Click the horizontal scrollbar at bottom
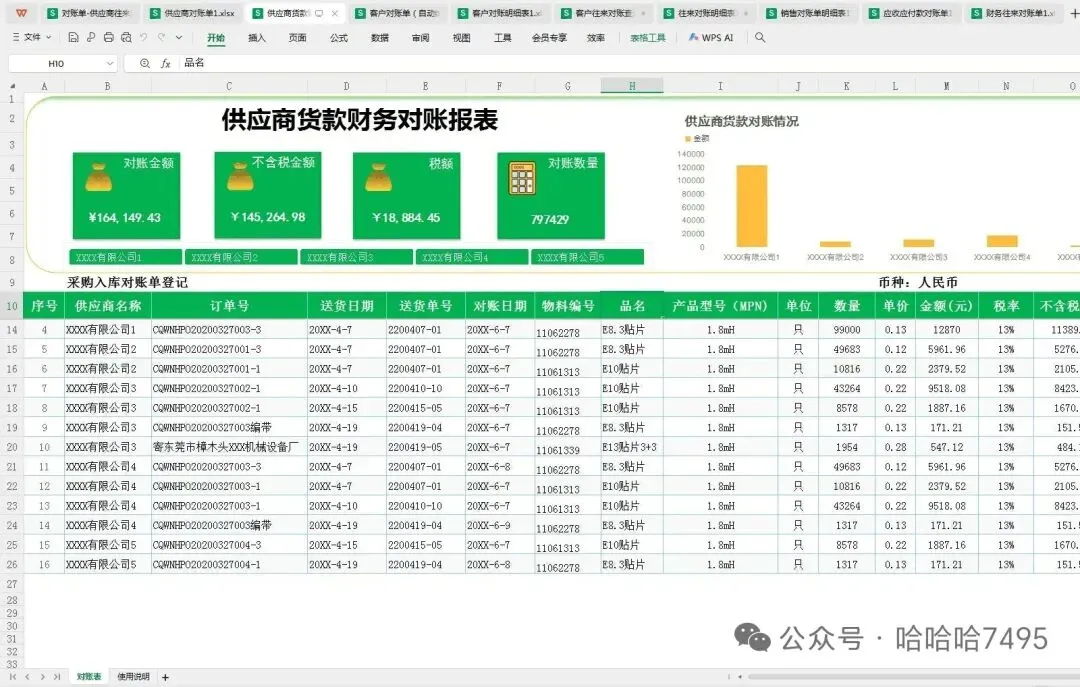 [x=914, y=677]
